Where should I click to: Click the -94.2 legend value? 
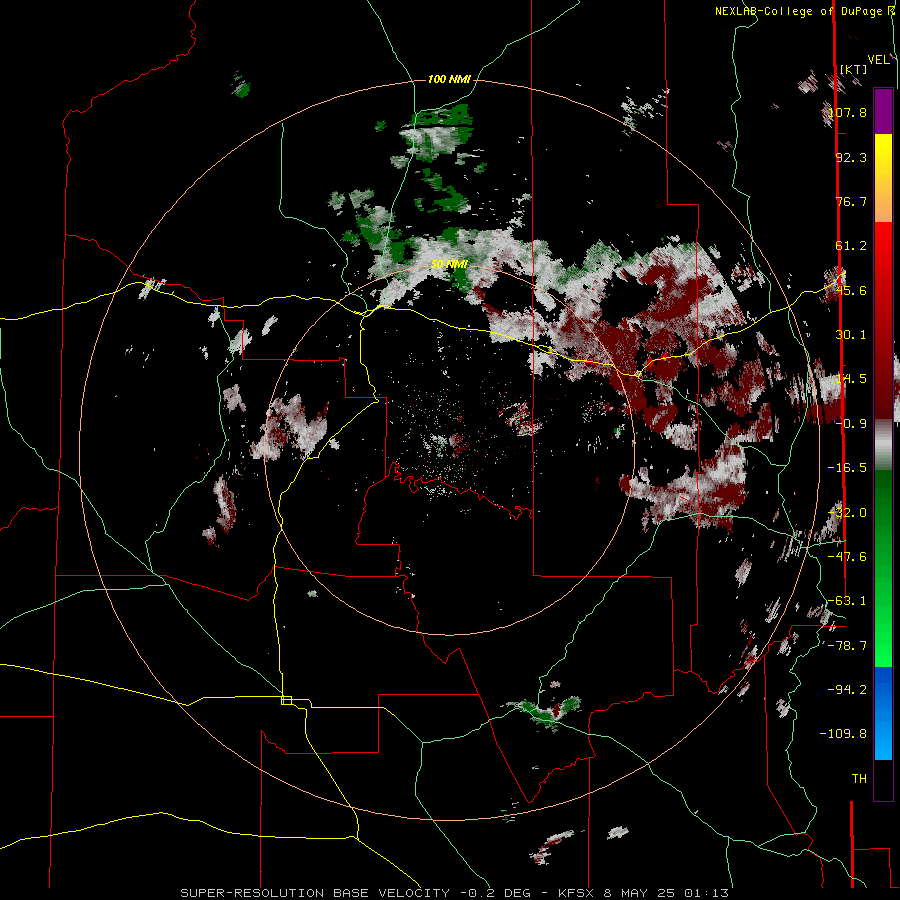click(x=847, y=690)
